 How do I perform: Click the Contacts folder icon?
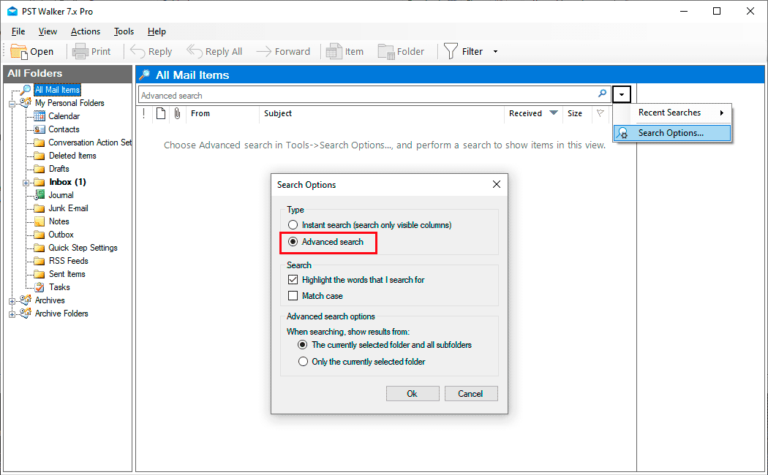[40, 129]
